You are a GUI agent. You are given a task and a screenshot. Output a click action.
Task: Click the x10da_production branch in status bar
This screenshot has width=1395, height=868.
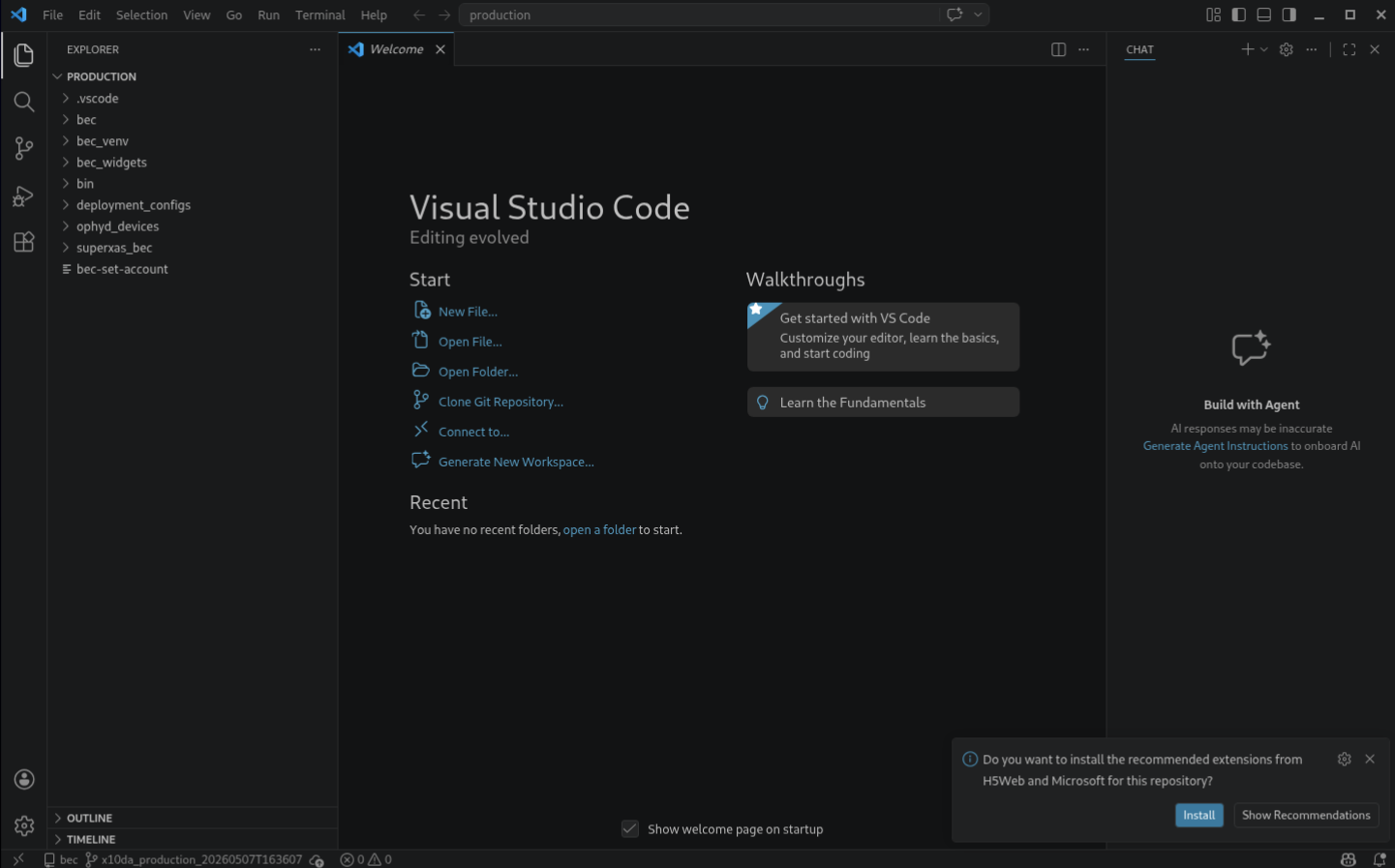click(x=194, y=859)
